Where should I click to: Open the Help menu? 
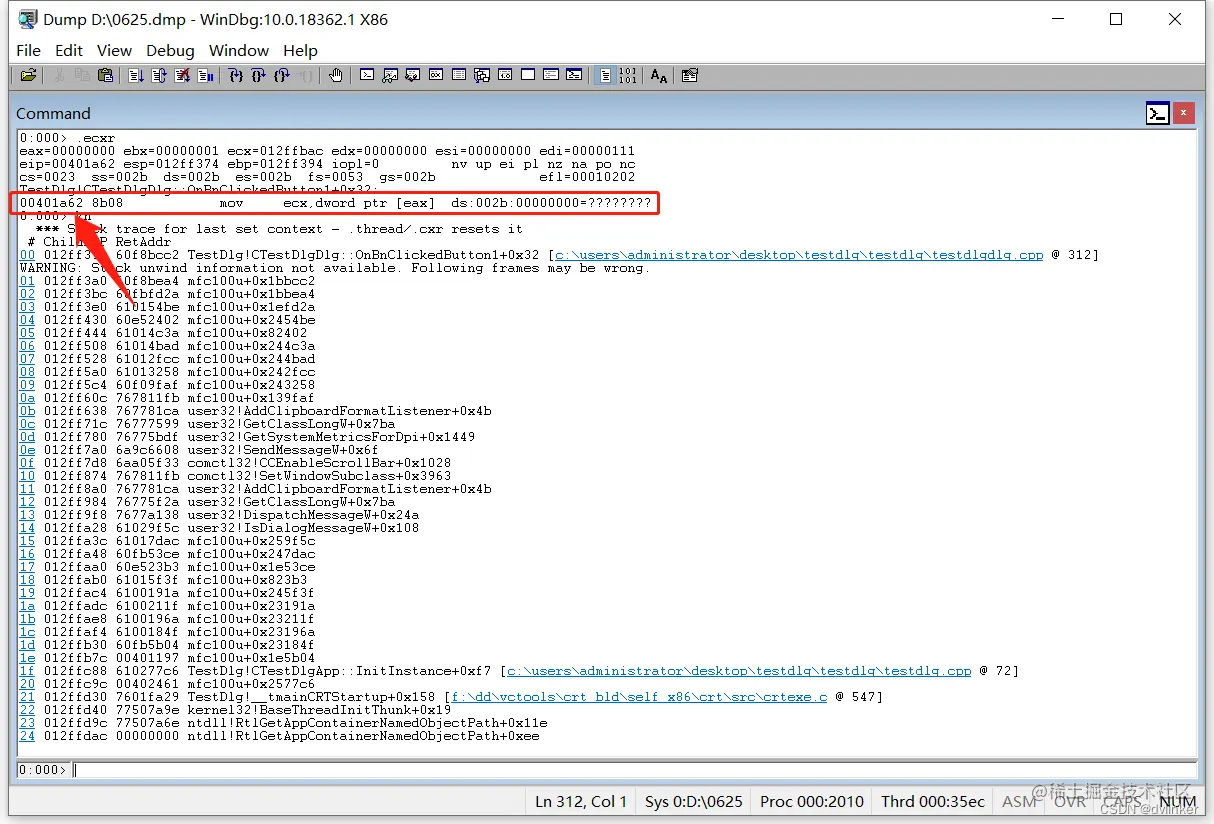click(x=300, y=50)
